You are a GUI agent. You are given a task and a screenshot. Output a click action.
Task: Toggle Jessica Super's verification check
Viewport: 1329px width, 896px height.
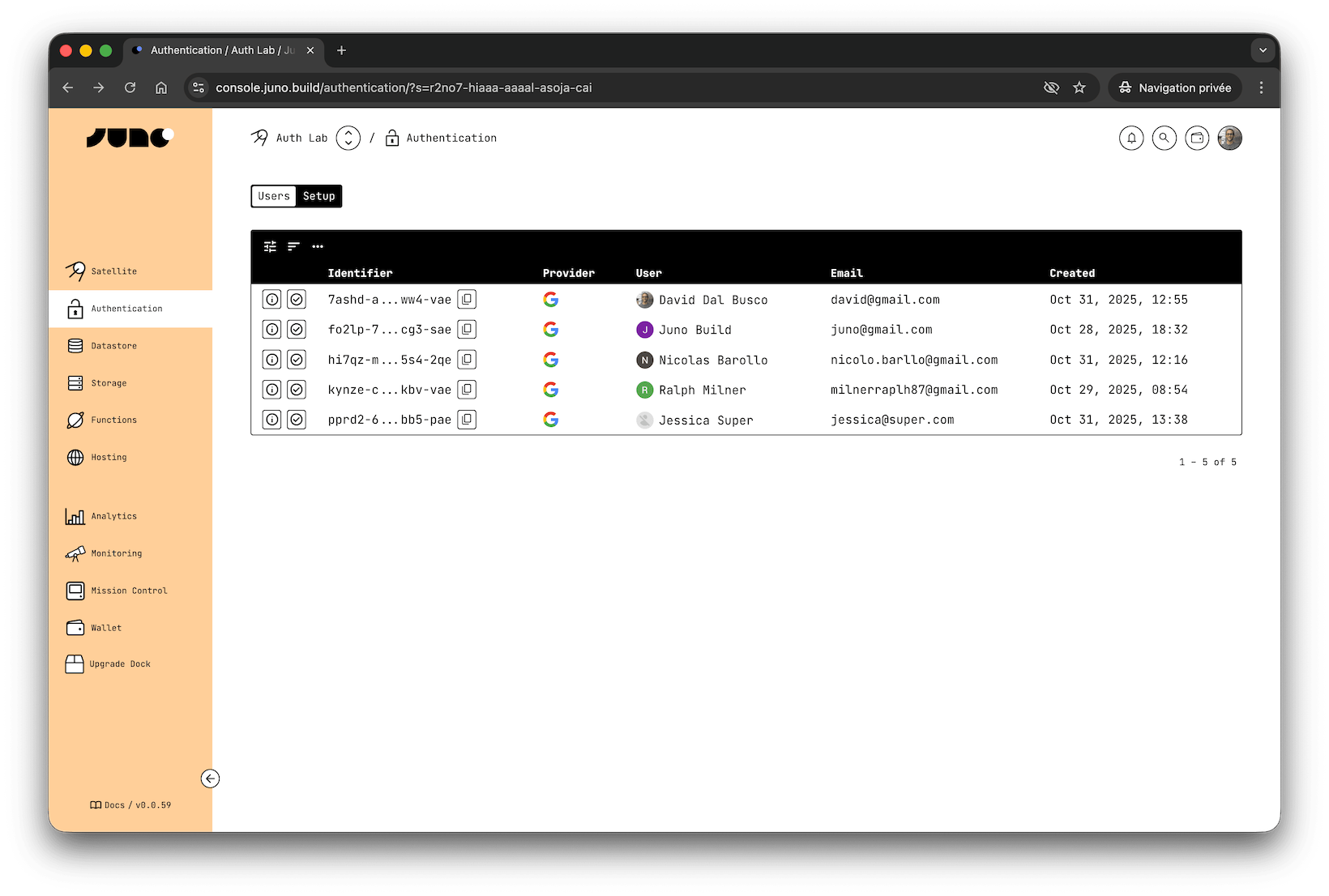point(297,420)
